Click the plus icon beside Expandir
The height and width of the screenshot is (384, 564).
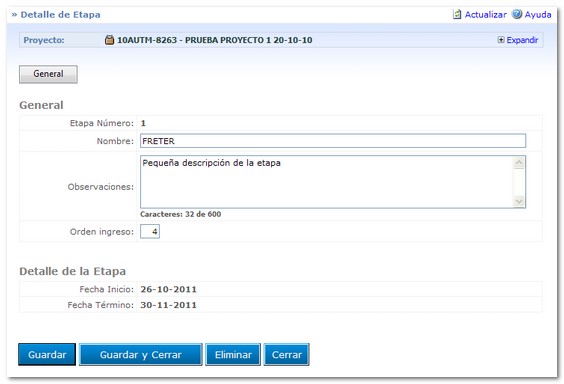tap(501, 40)
